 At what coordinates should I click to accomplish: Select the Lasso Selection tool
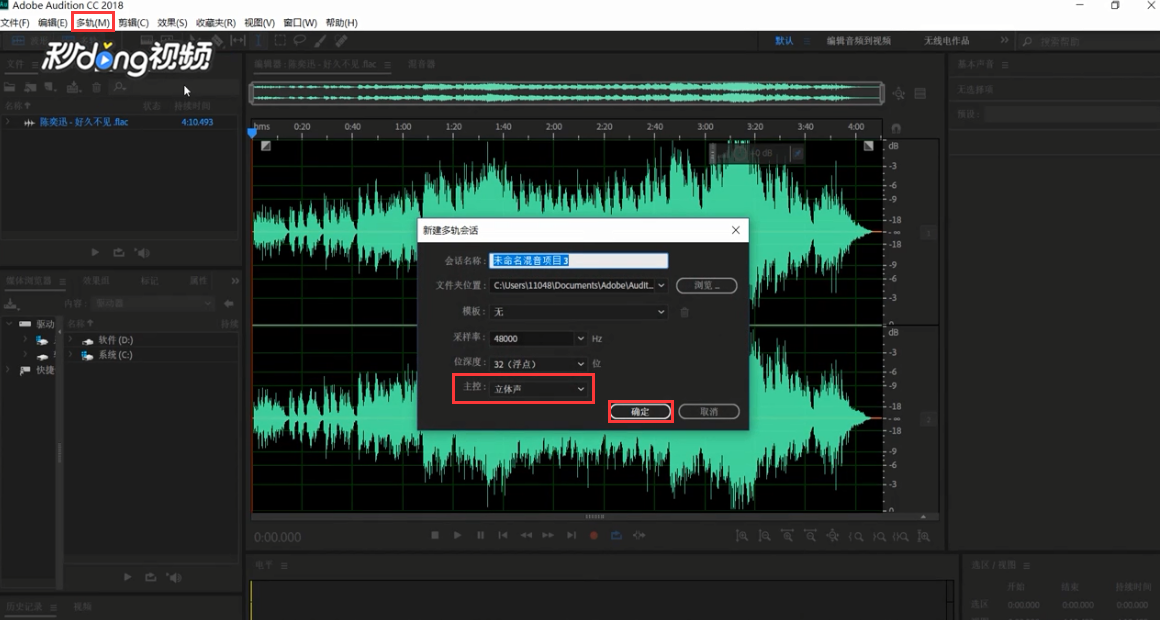coord(300,41)
